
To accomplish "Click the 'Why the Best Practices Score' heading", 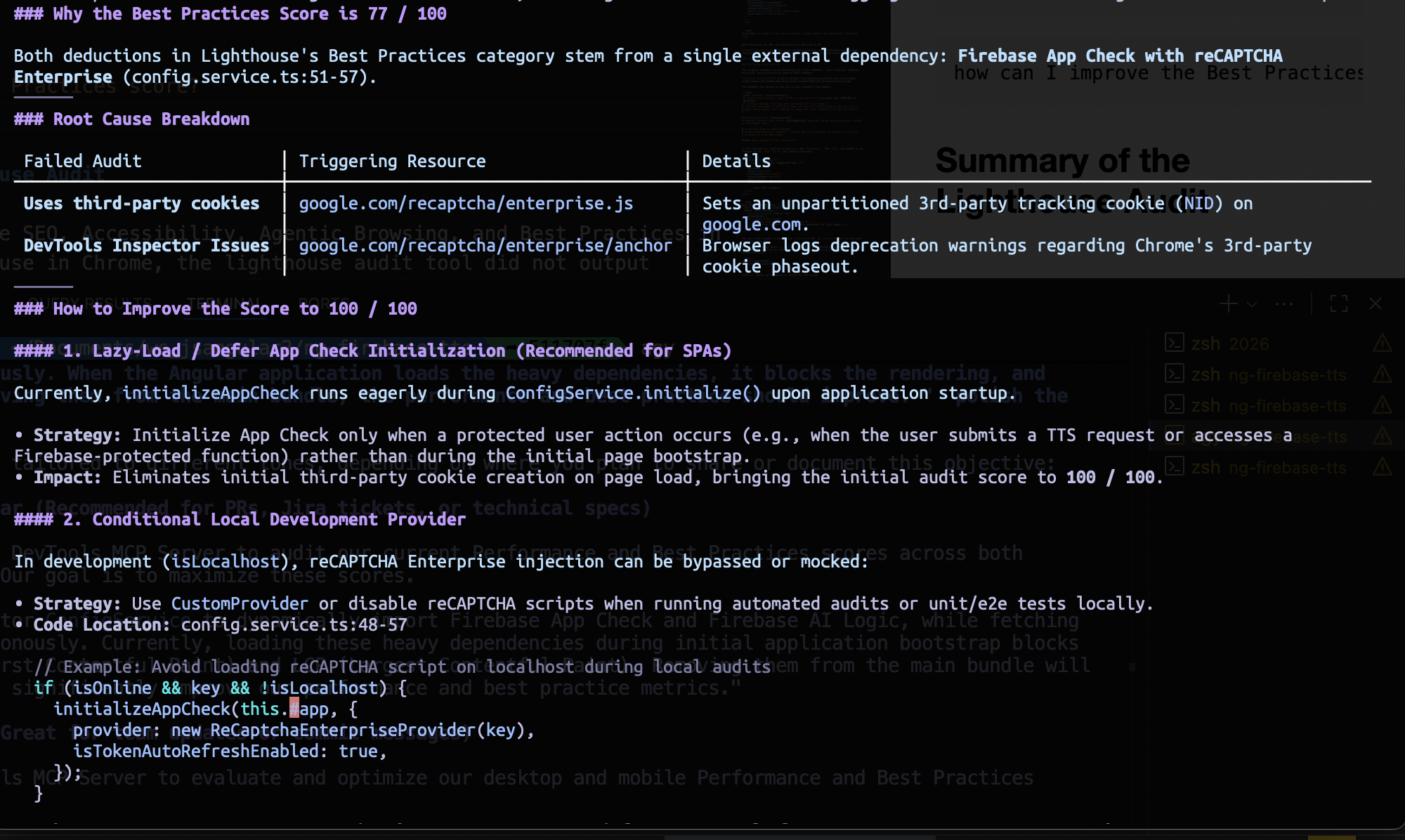I will click(230, 14).
